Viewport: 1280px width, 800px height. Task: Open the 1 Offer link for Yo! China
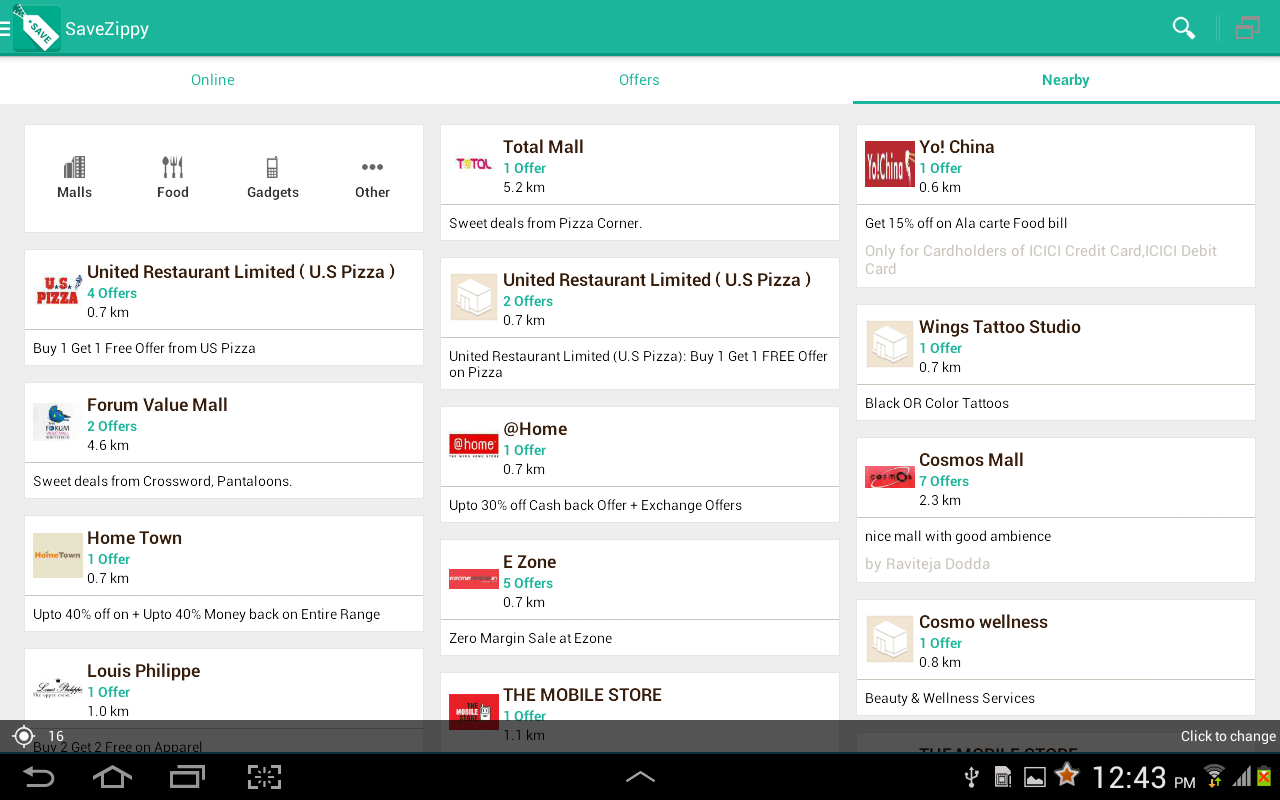[x=940, y=168]
